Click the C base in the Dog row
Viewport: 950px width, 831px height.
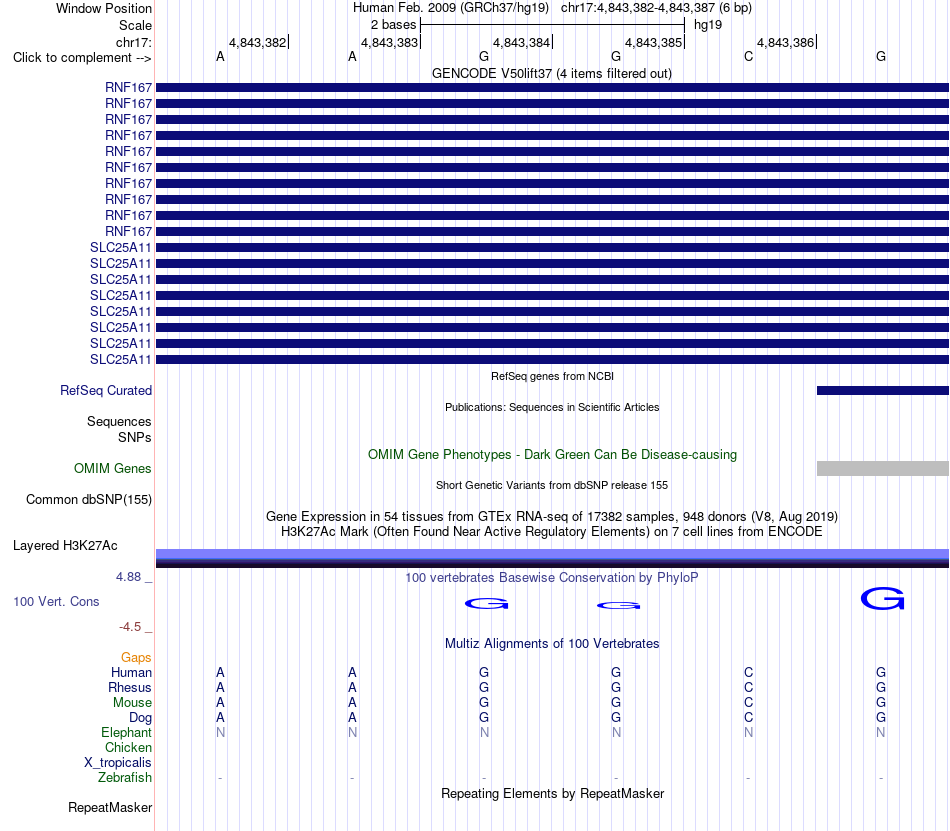[748, 717]
